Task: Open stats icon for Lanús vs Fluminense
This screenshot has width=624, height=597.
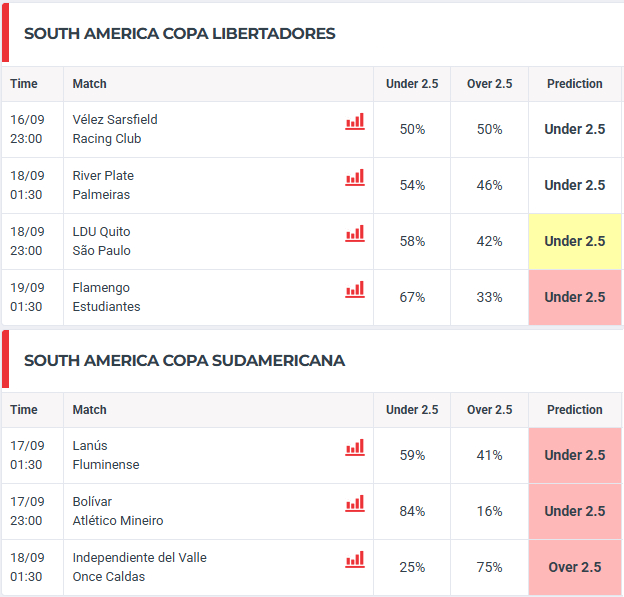Action: pyautogui.click(x=355, y=448)
